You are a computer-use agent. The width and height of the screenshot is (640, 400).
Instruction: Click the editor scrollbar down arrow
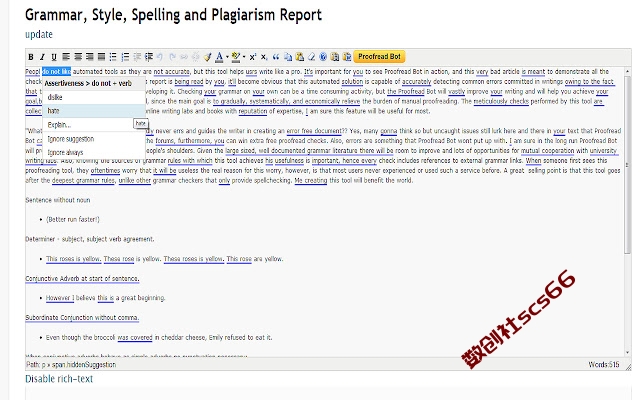pos(628,353)
